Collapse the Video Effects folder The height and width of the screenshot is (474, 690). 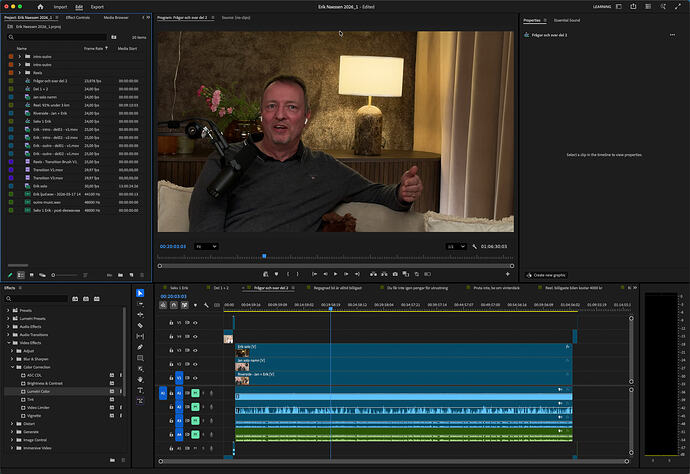pos(8,343)
